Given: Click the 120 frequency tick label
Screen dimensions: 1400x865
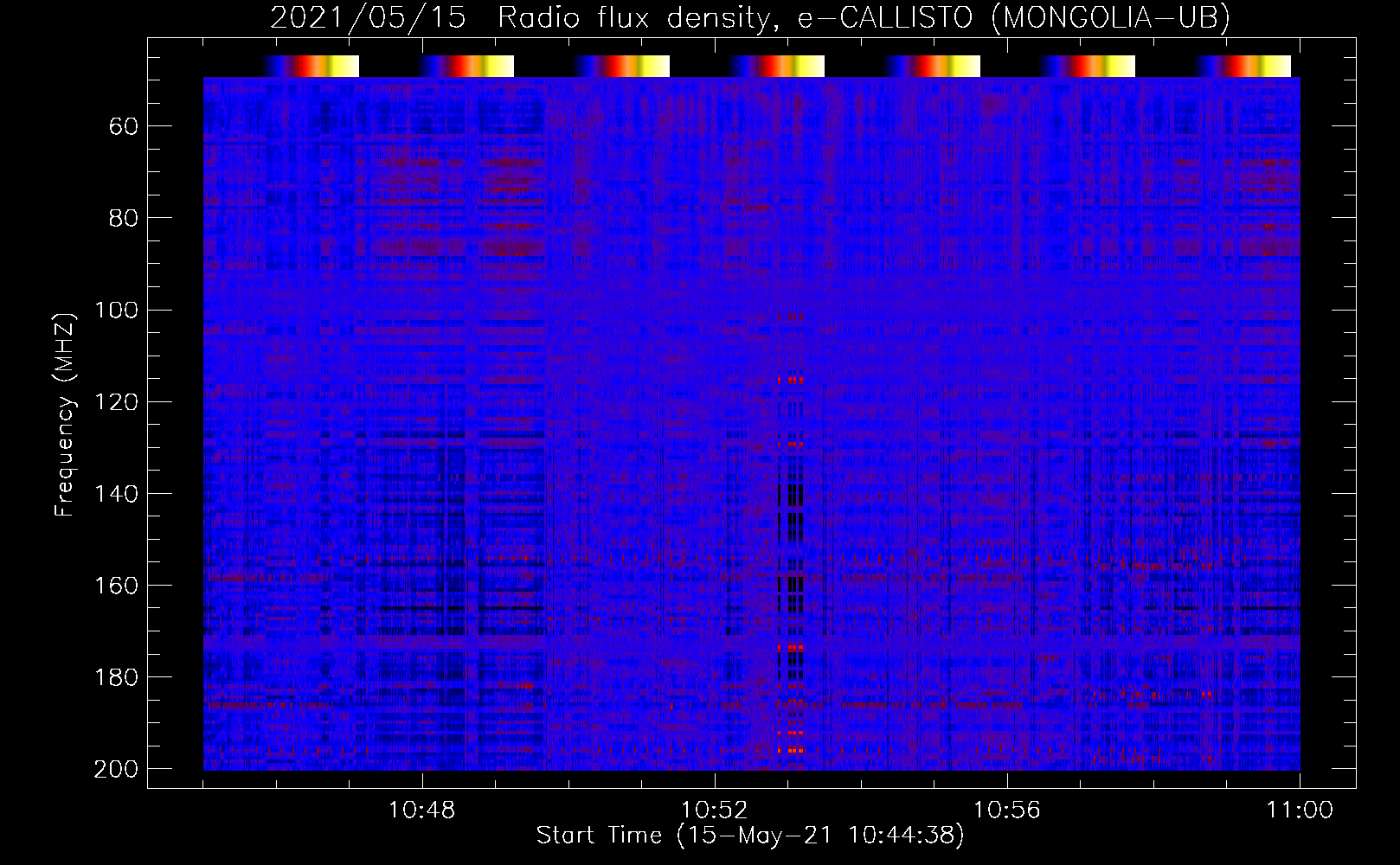Looking at the screenshot, I should (x=117, y=402).
